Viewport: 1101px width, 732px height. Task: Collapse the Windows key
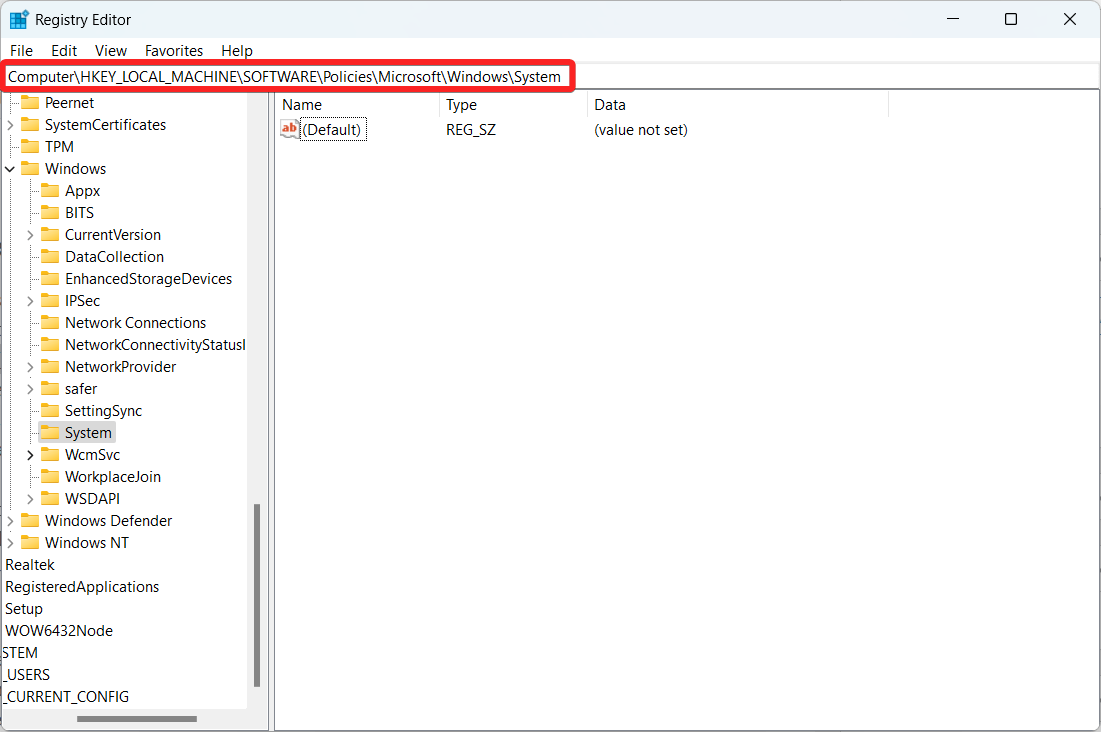(10, 168)
